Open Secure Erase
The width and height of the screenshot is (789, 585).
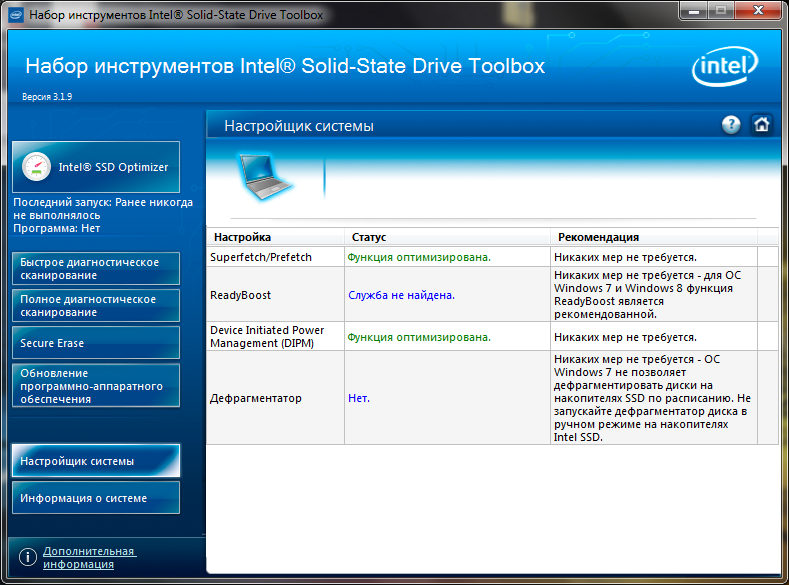[96, 343]
